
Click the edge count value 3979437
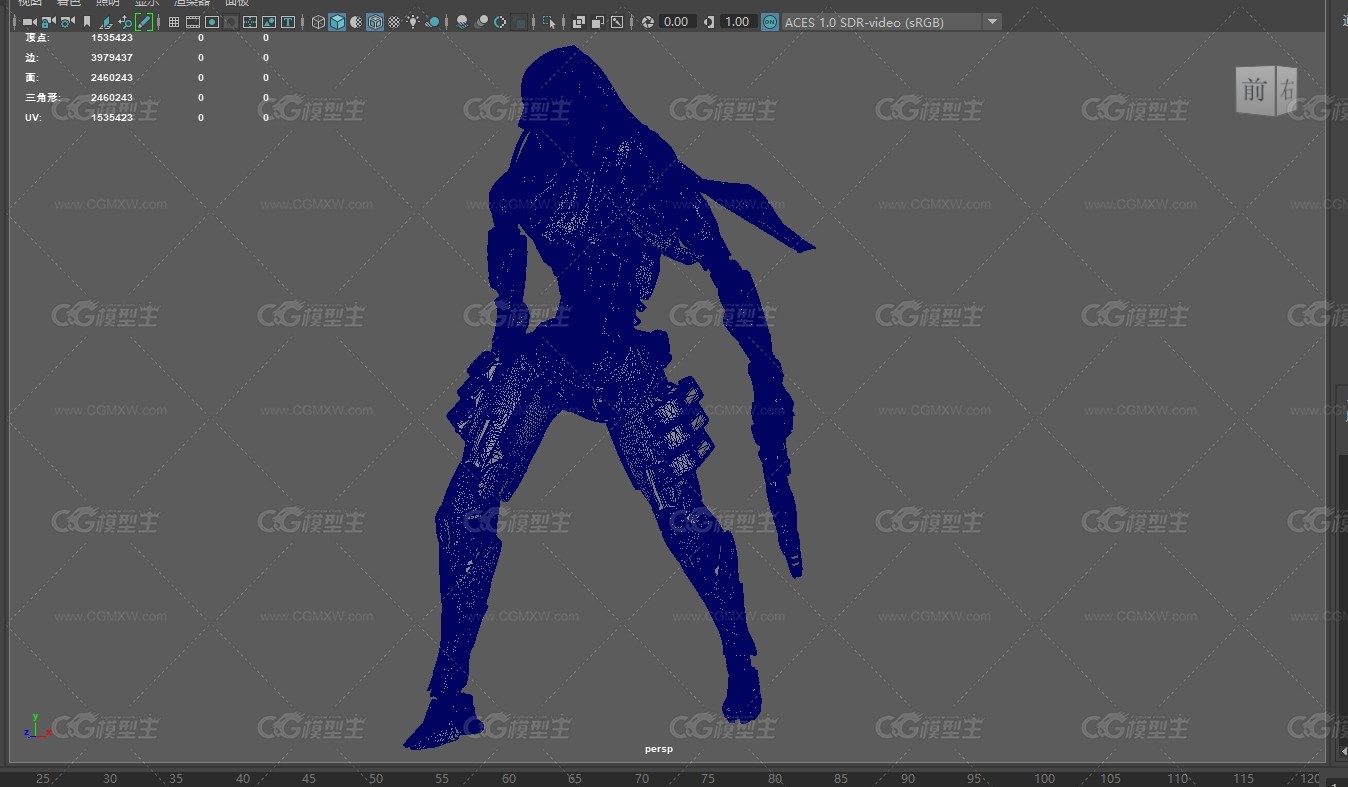tap(112, 57)
